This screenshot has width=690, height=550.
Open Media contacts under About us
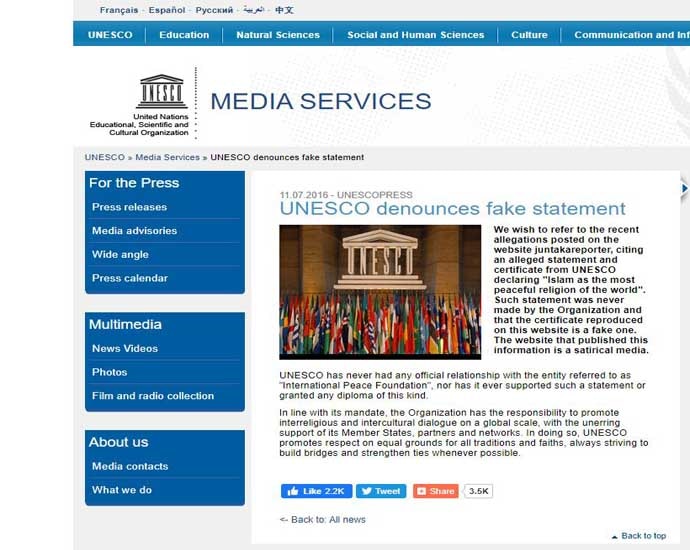(x=130, y=466)
